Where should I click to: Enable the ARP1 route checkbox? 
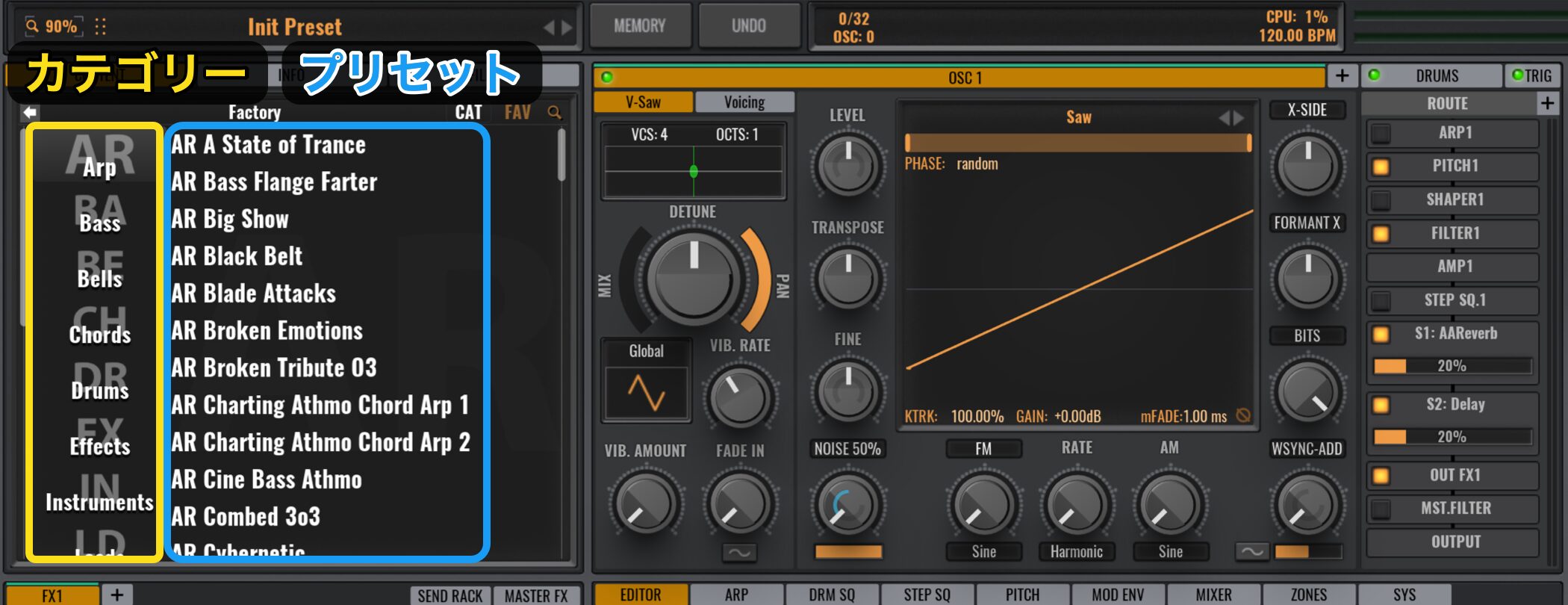click(x=1381, y=134)
